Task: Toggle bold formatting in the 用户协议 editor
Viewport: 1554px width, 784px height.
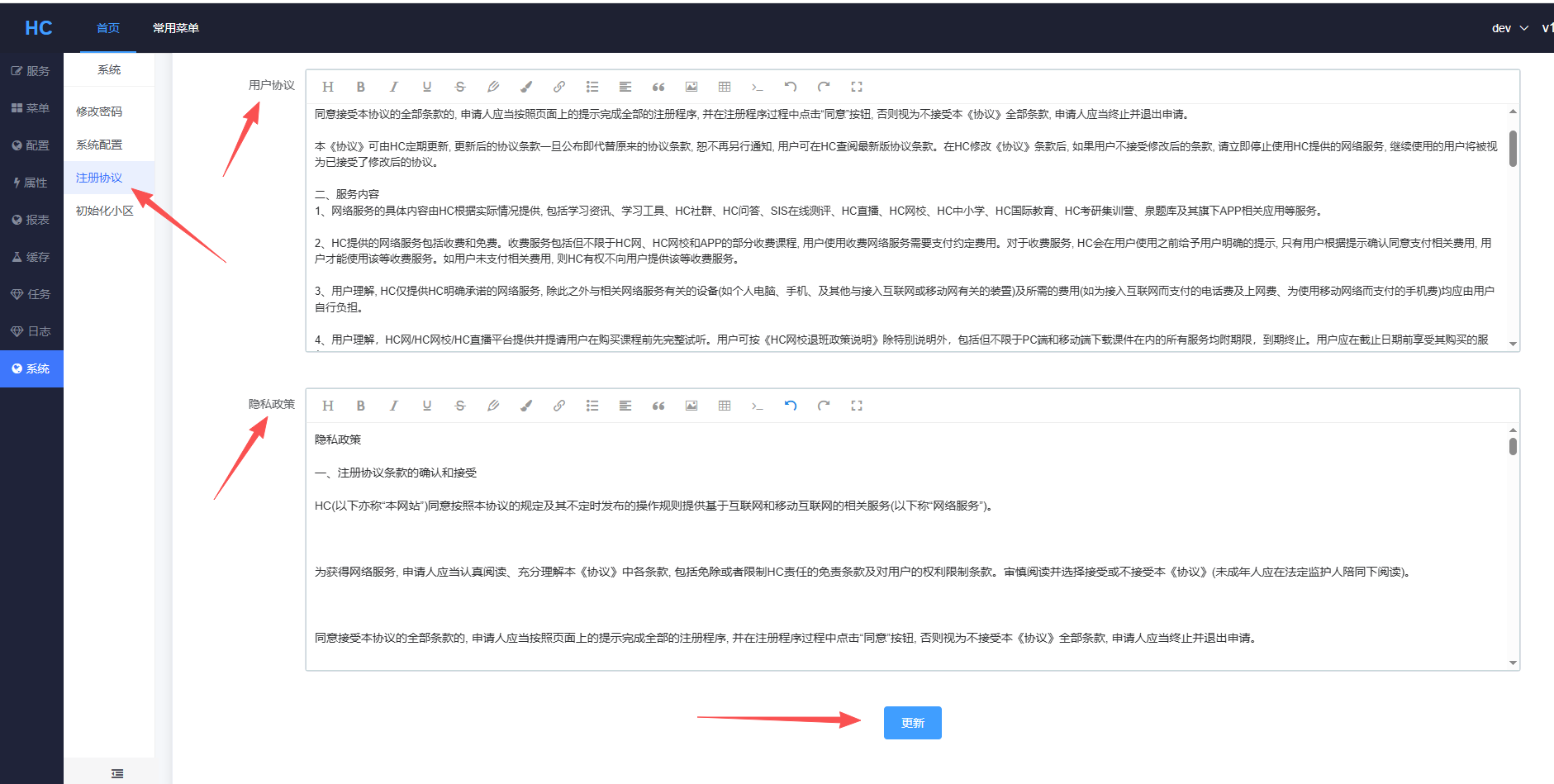Action: pyautogui.click(x=361, y=86)
